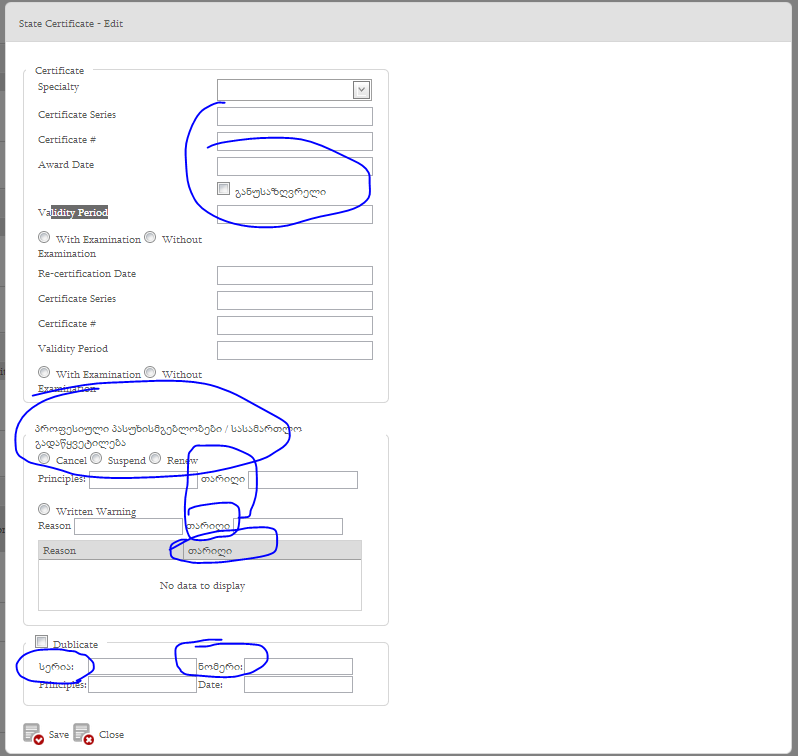Focus the სერია input in Dublicate section

pyautogui.click(x=138, y=666)
